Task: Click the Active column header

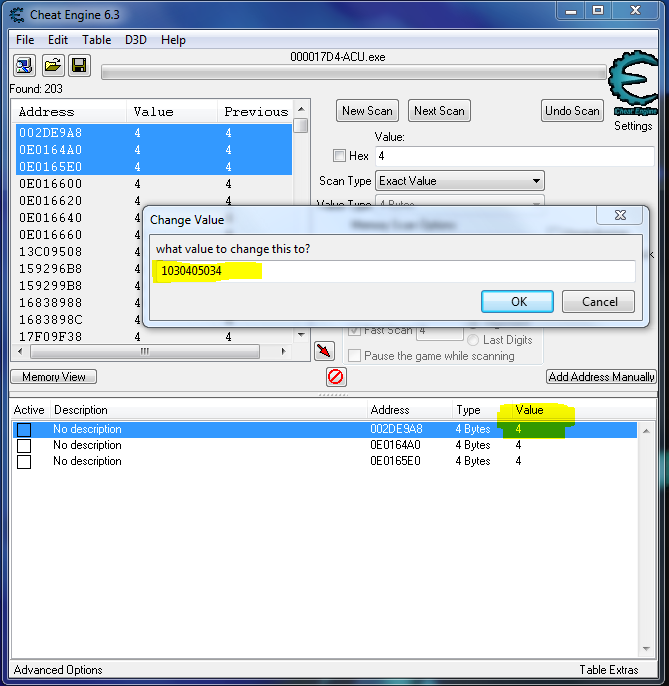Action: point(29,410)
